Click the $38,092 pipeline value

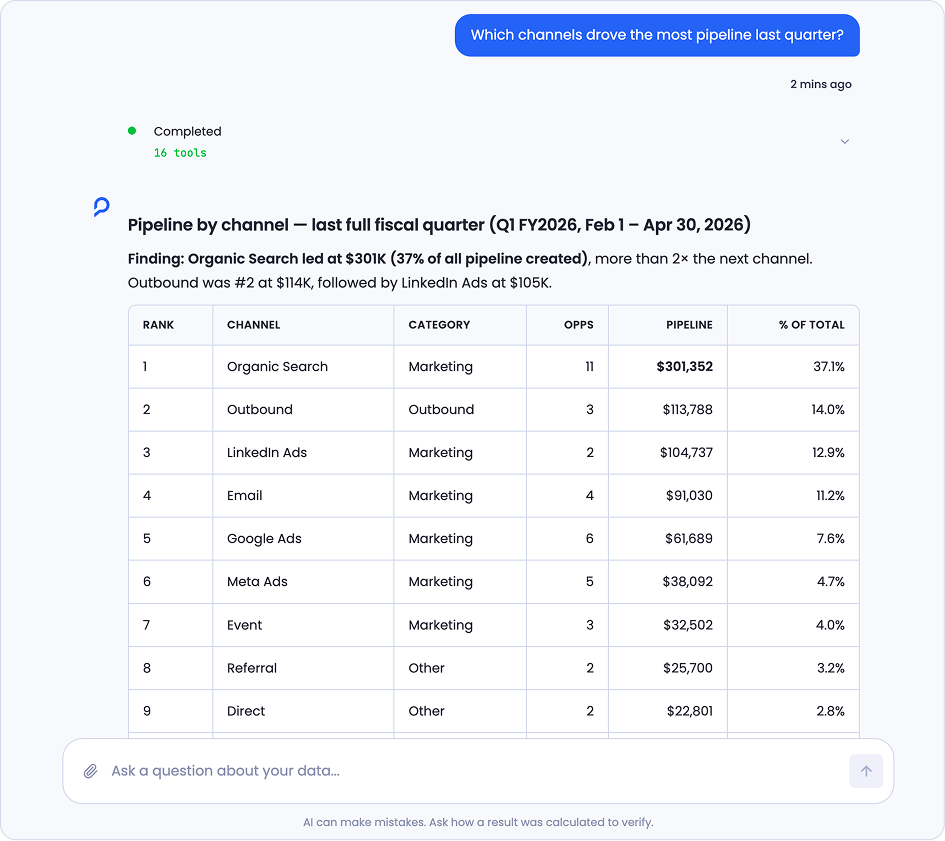(x=688, y=582)
